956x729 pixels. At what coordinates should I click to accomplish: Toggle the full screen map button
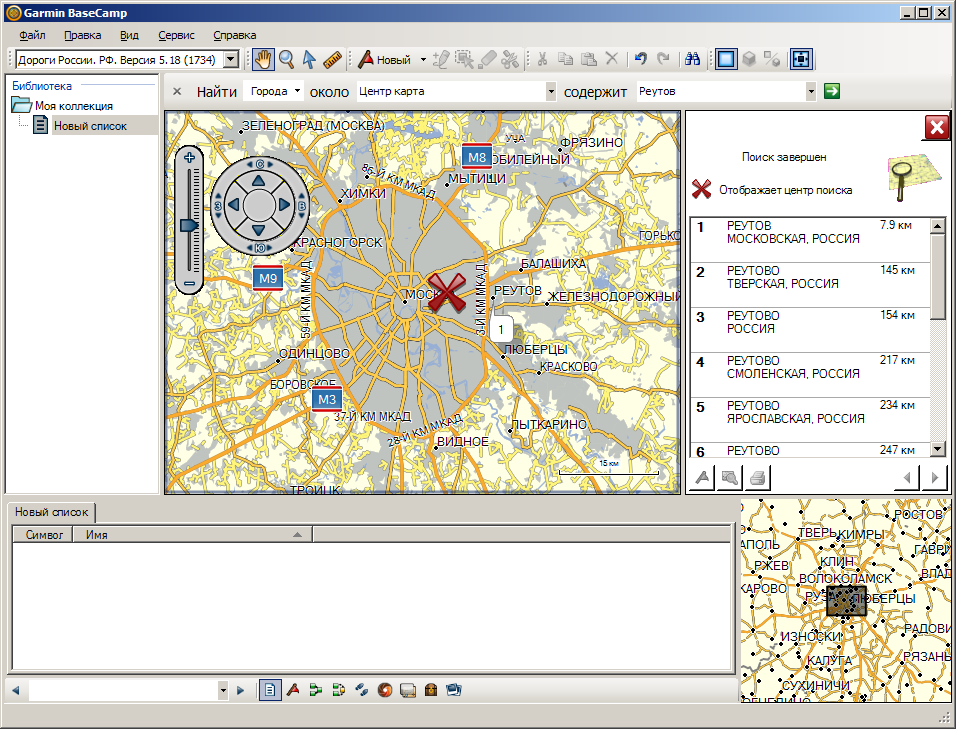click(x=801, y=59)
